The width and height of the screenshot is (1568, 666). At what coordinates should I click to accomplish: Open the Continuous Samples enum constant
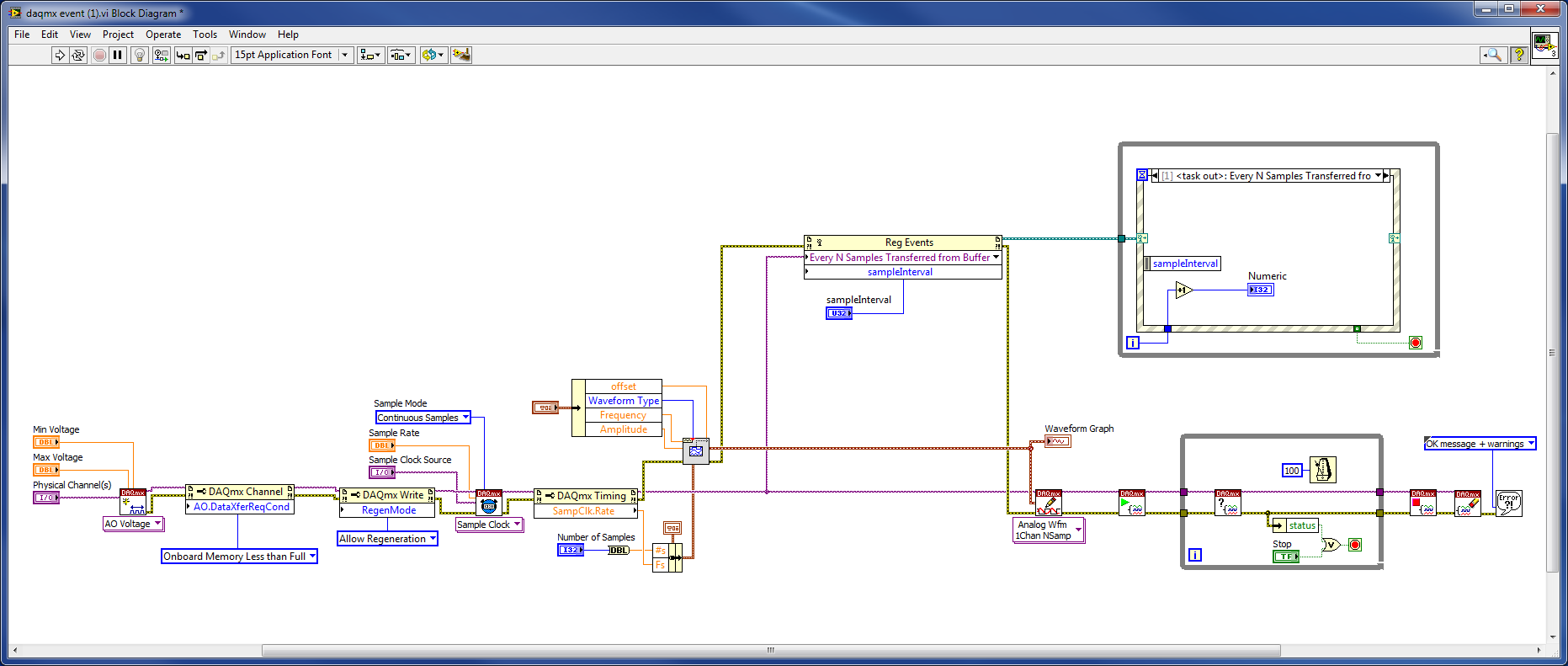click(423, 418)
